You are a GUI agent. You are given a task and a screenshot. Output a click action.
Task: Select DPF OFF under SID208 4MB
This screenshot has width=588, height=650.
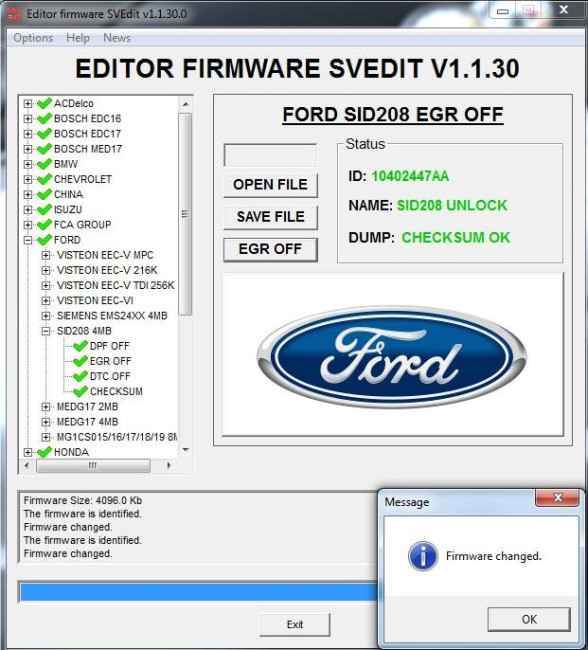109,346
